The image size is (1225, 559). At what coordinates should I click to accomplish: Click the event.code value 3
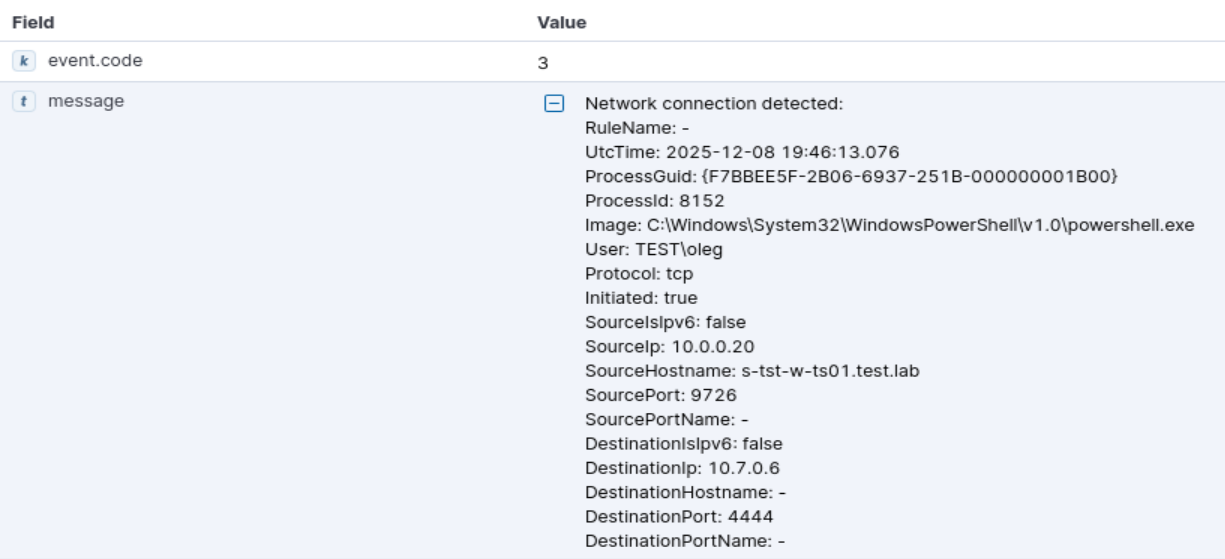[x=542, y=62]
